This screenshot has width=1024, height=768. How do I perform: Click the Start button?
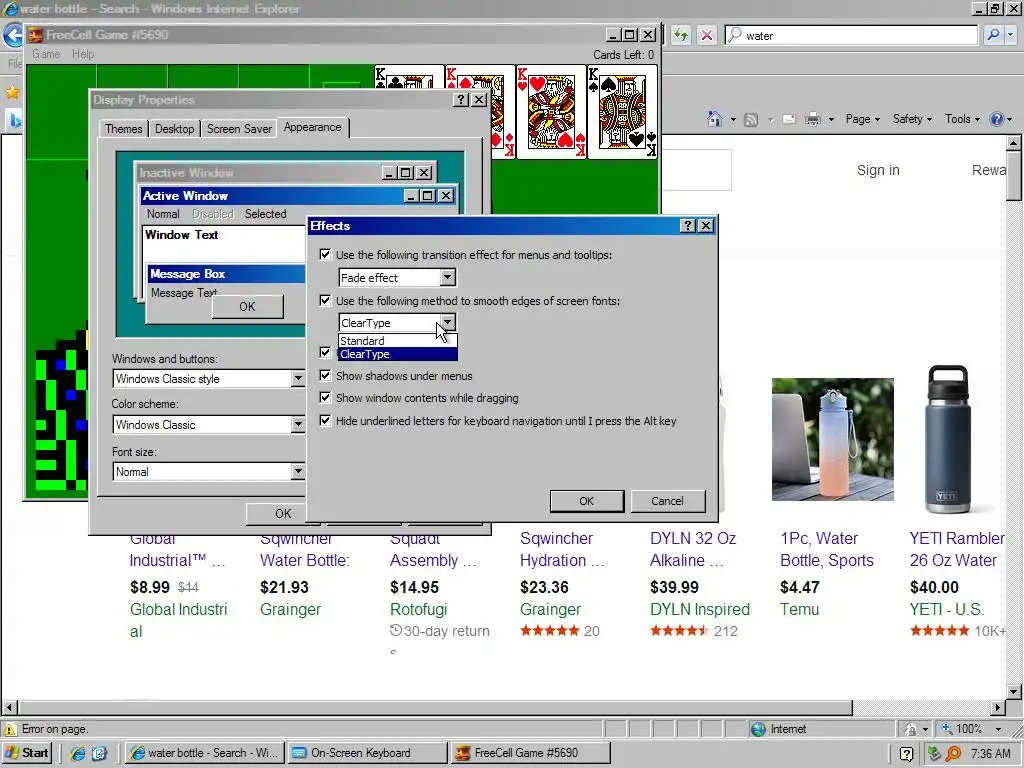pyautogui.click(x=26, y=753)
